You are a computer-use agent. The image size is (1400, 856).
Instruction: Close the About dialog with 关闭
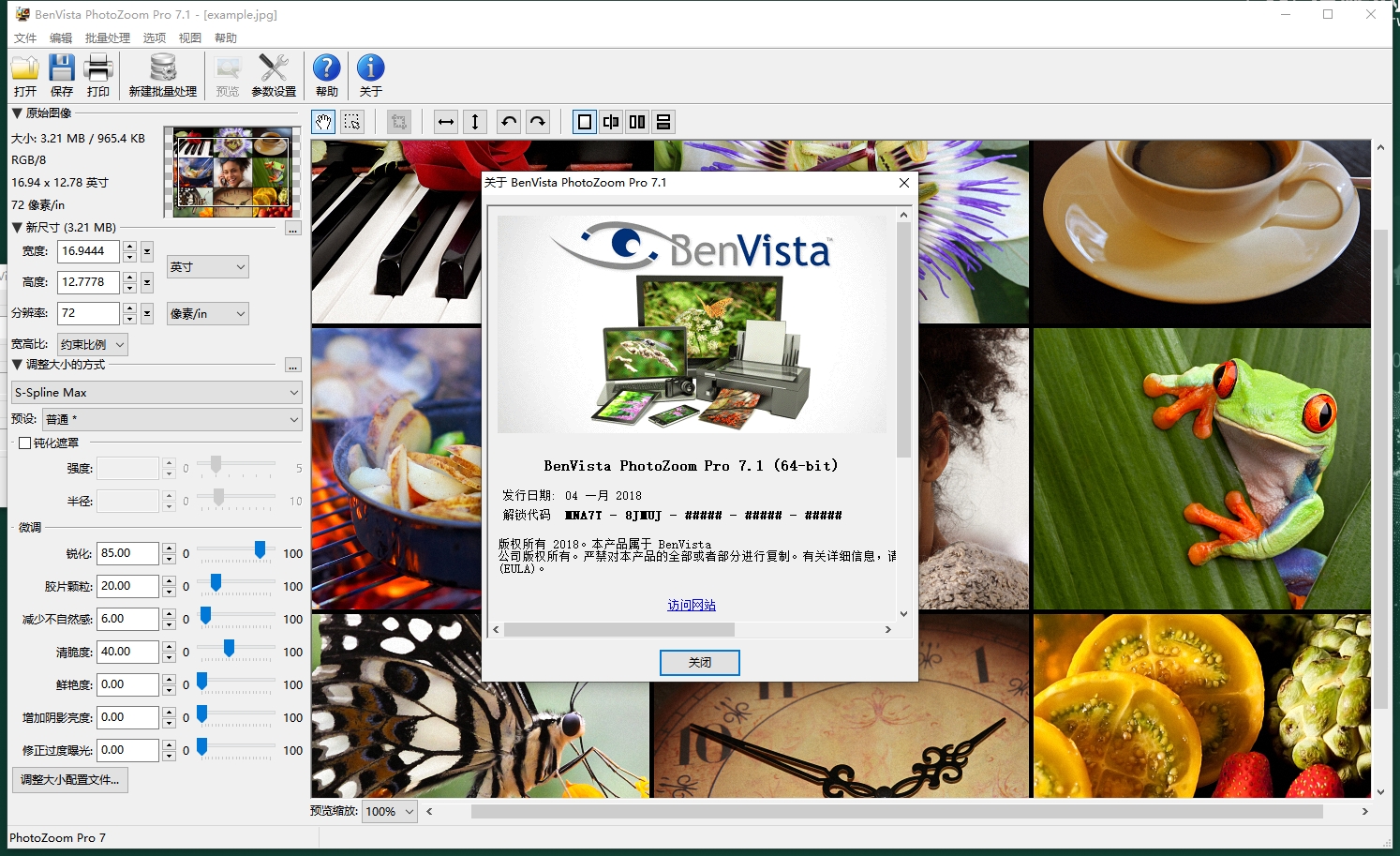(699, 662)
